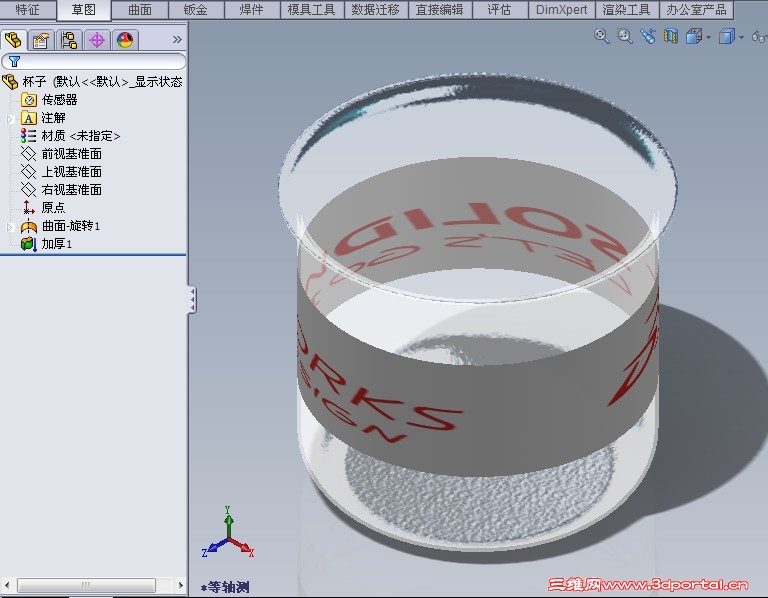Click the 传感器 folder icon

[29, 100]
